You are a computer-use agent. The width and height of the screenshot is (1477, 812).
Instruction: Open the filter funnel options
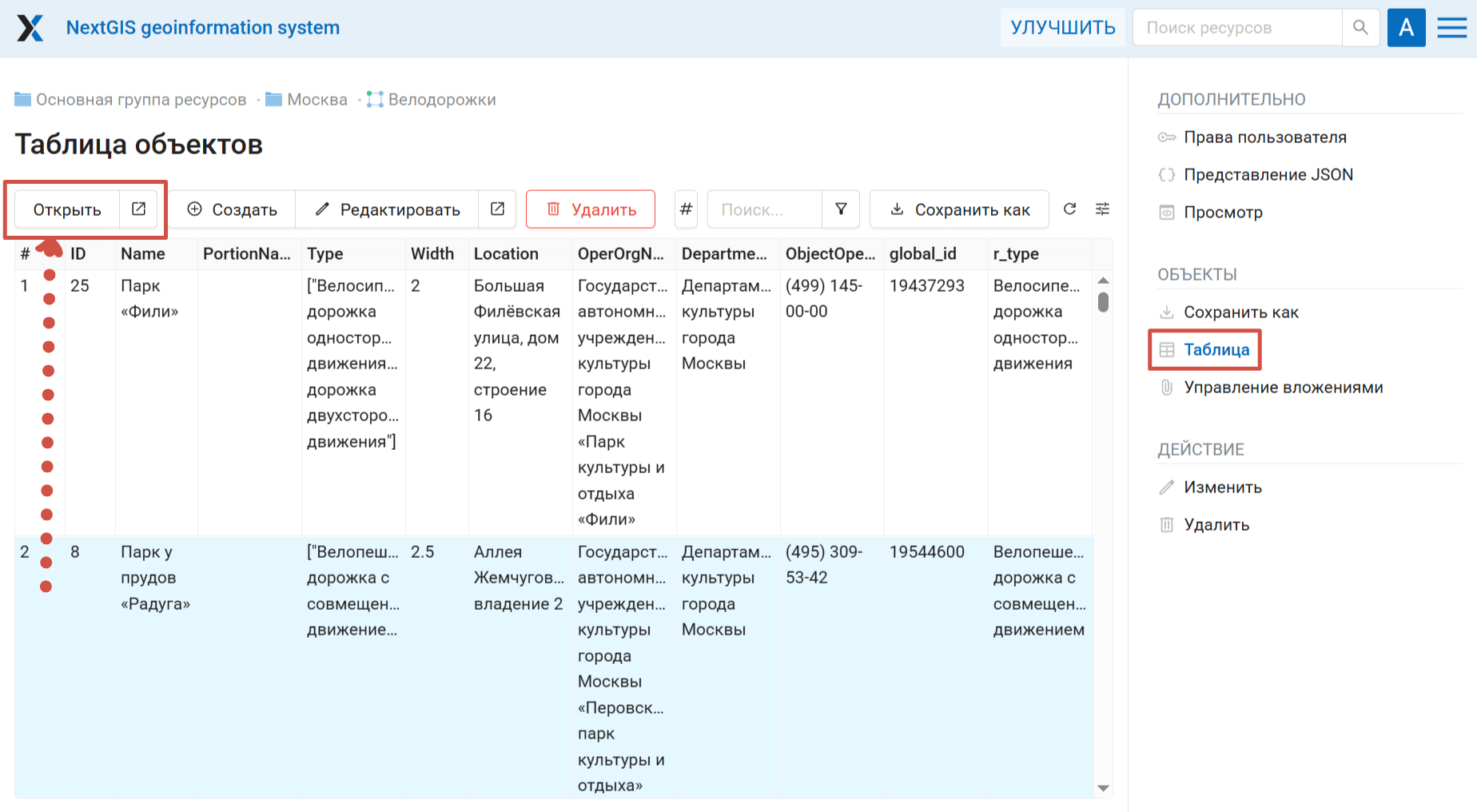coord(841,209)
